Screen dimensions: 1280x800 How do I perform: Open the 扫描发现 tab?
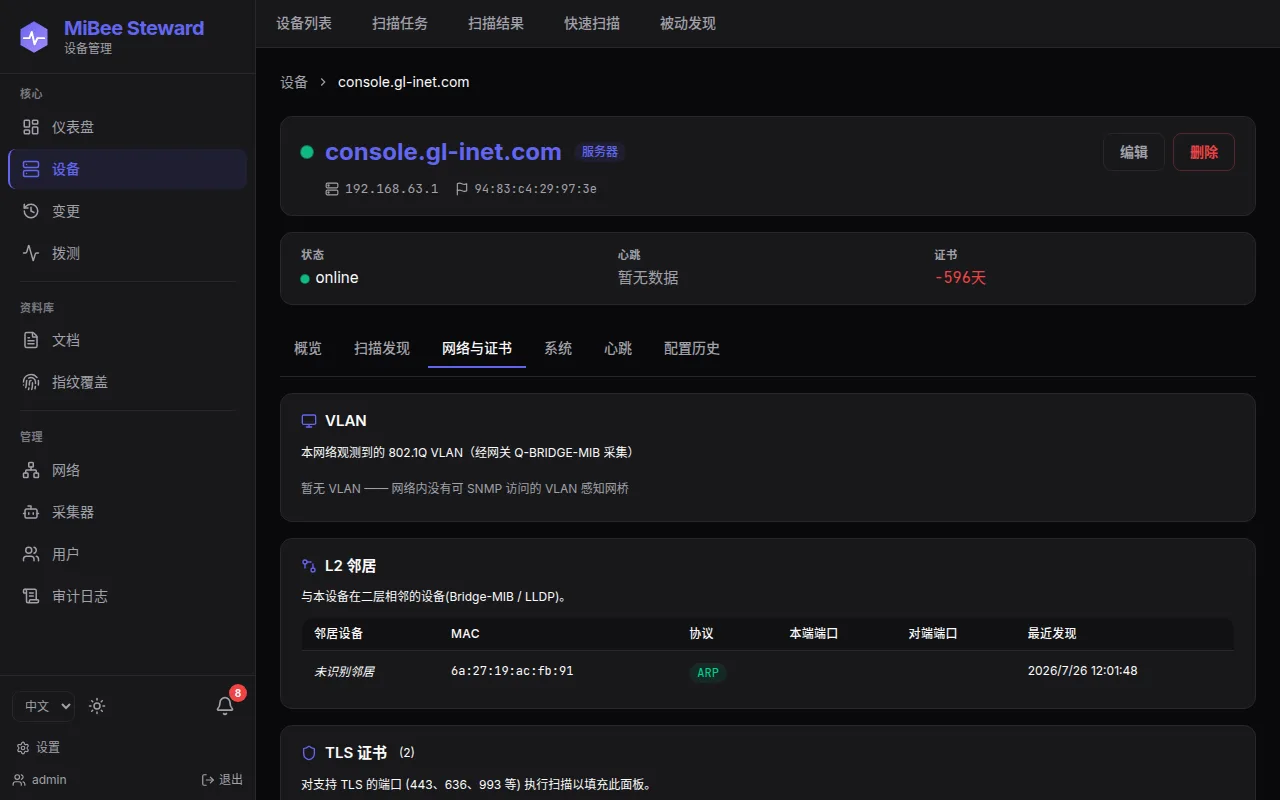[382, 348]
